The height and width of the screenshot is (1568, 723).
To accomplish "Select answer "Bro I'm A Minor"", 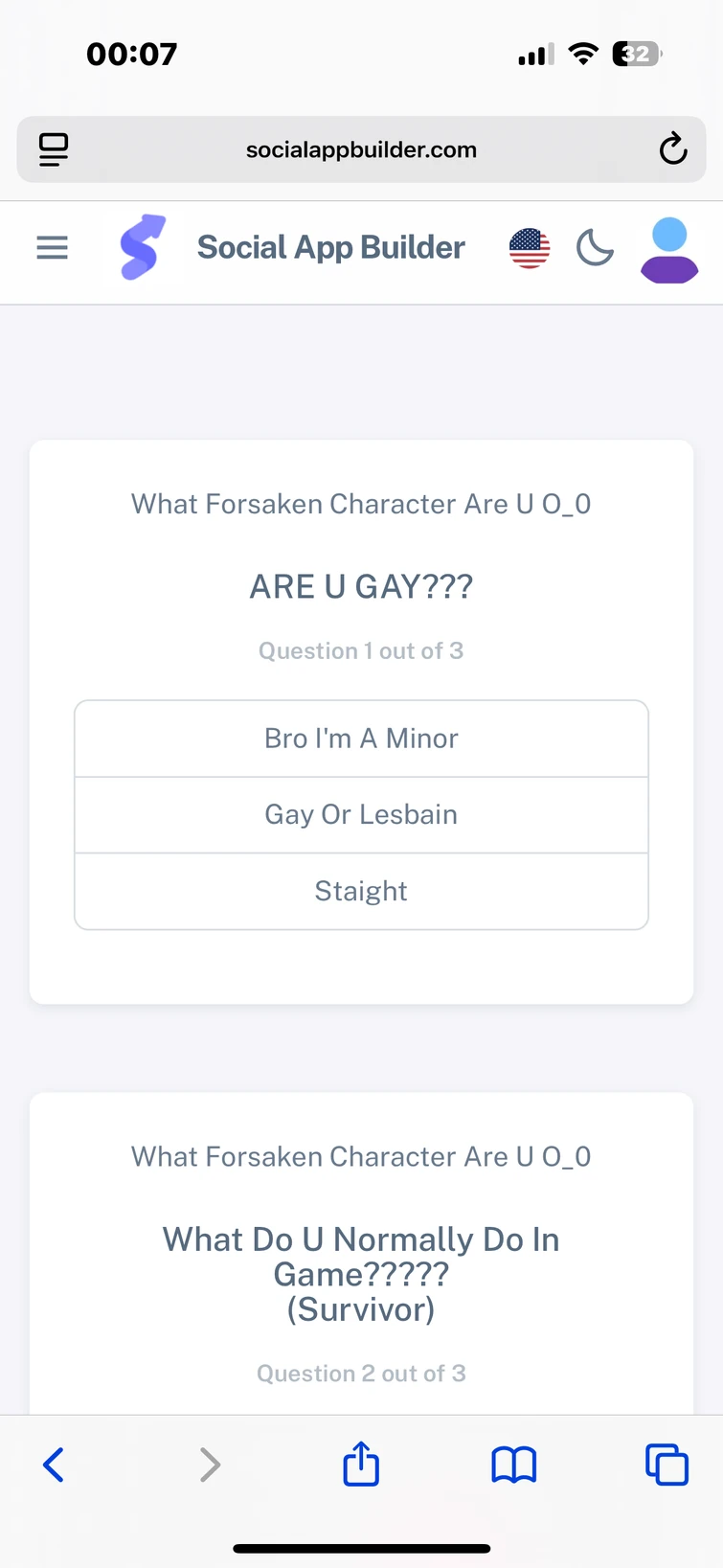I will coord(361,738).
